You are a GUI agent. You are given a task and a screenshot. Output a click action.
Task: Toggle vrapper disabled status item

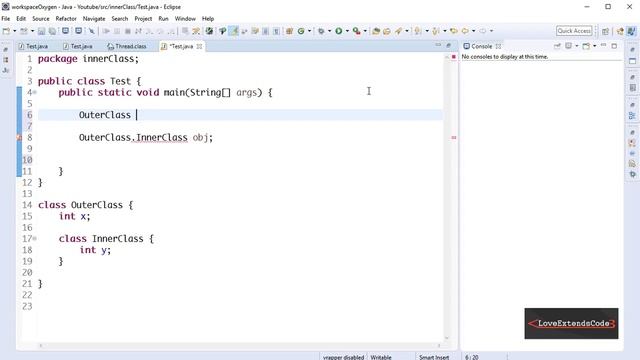[x=343, y=357]
